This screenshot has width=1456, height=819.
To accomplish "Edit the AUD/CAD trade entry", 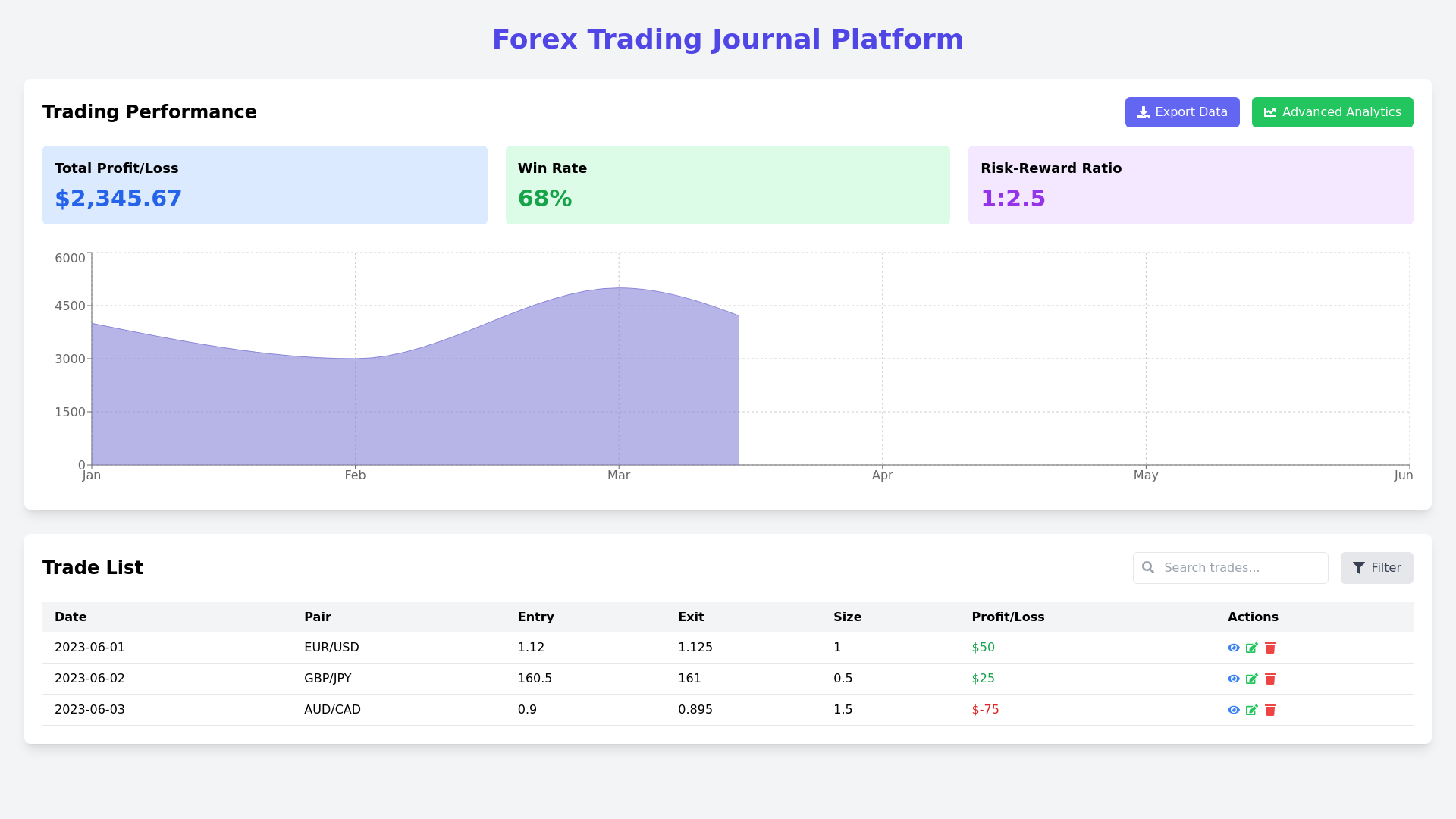I will (1251, 710).
